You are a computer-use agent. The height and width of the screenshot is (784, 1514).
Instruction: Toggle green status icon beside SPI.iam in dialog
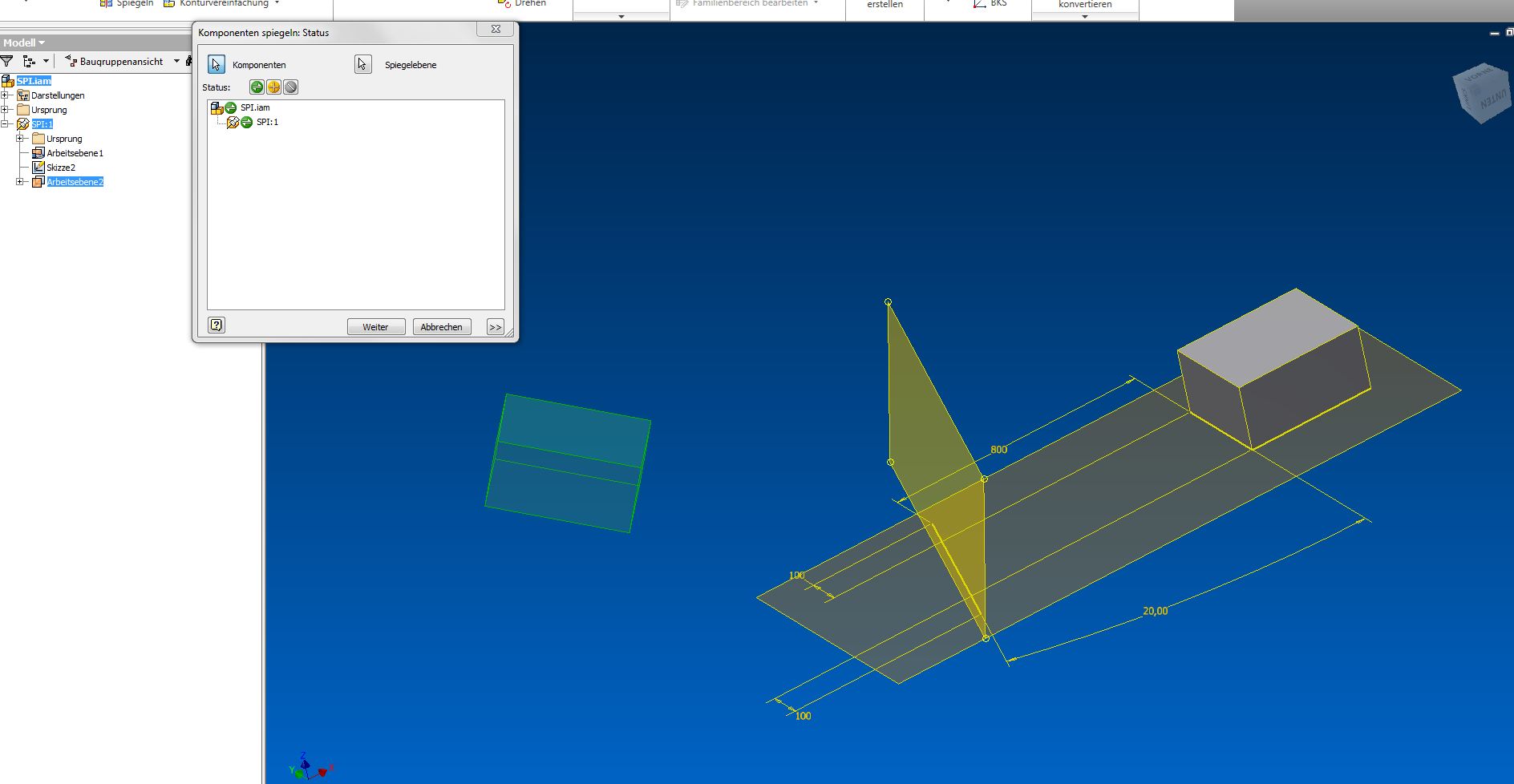(x=231, y=107)
